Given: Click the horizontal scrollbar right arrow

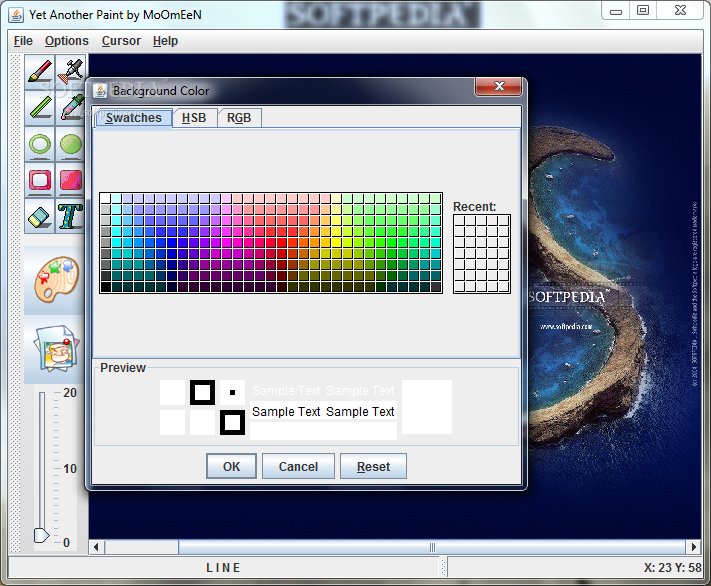Looking at the screenshot, I should 694,547.
